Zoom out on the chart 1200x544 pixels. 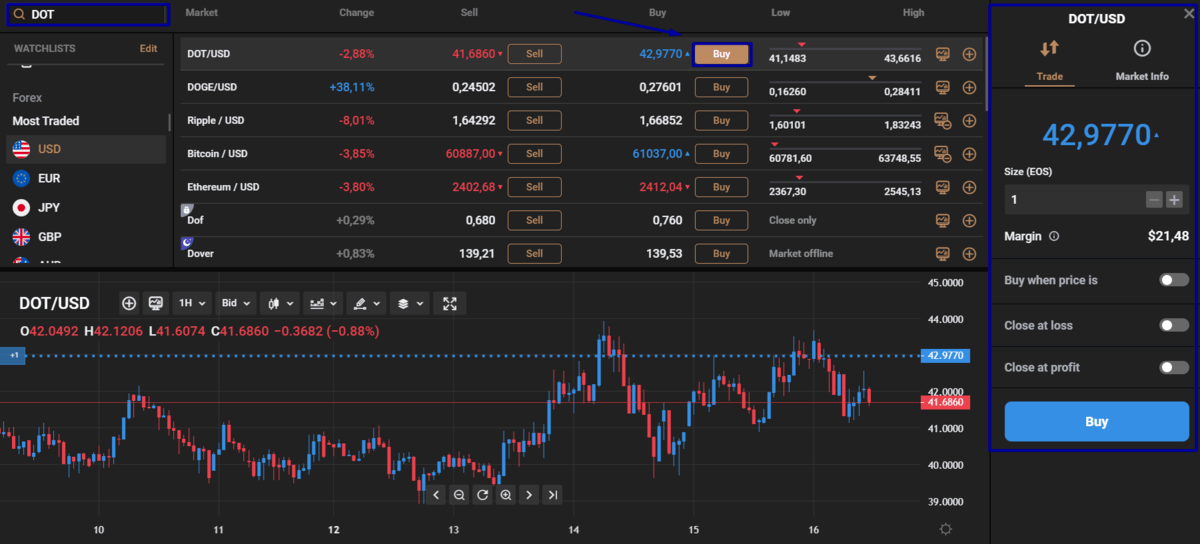point(459,495)
